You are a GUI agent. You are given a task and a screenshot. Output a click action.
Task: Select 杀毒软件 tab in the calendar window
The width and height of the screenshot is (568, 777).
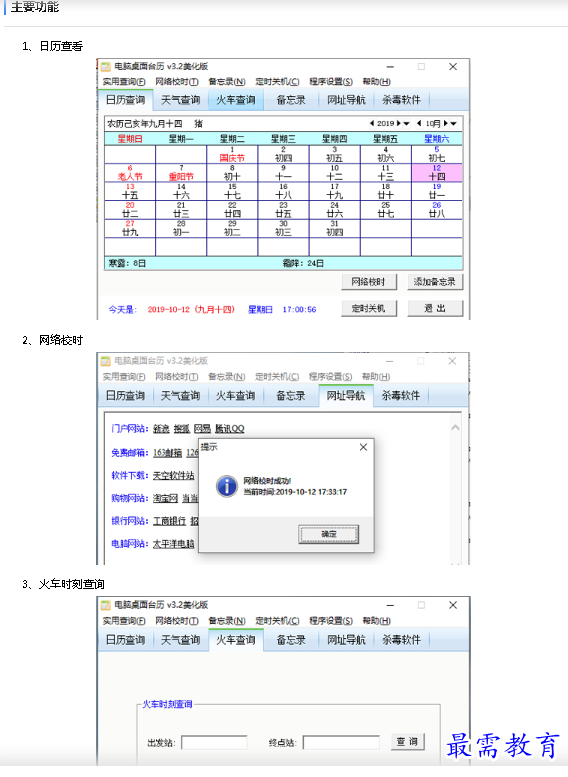[x=401, y=100]
